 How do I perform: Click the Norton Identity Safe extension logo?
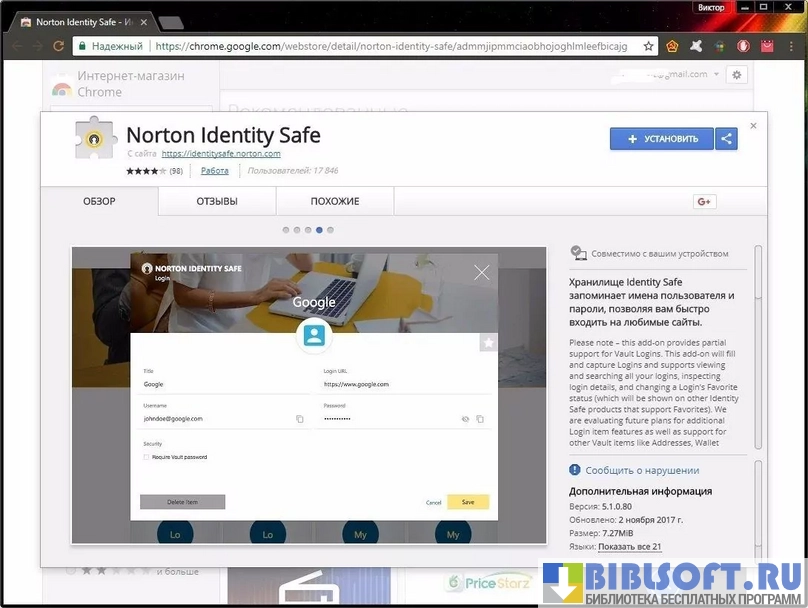[x=95, y=139]
